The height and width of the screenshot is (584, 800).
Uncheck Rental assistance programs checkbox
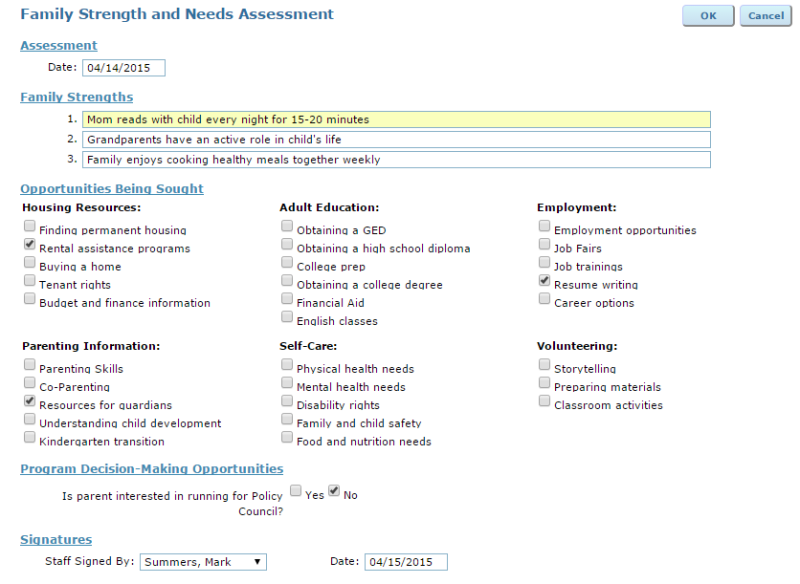[x=30, y=245]
